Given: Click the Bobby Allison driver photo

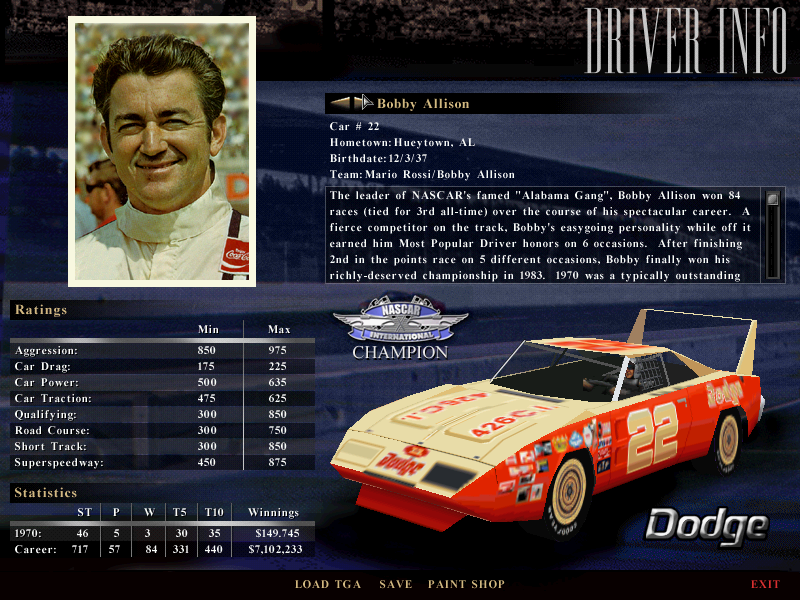Looking at the screenshot, I should coord(162,152).
